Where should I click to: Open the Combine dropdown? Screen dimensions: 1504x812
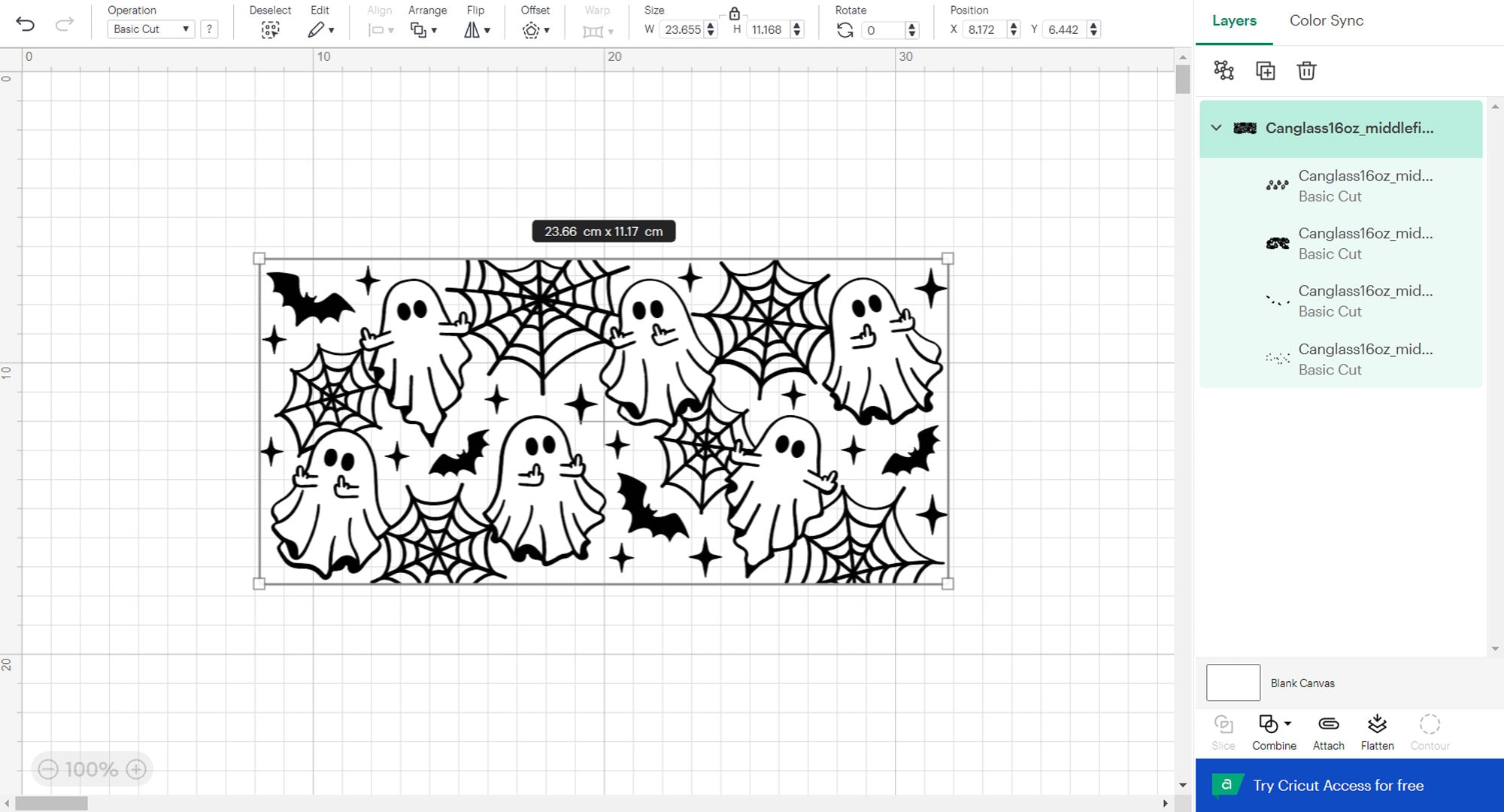(1274, 732)
